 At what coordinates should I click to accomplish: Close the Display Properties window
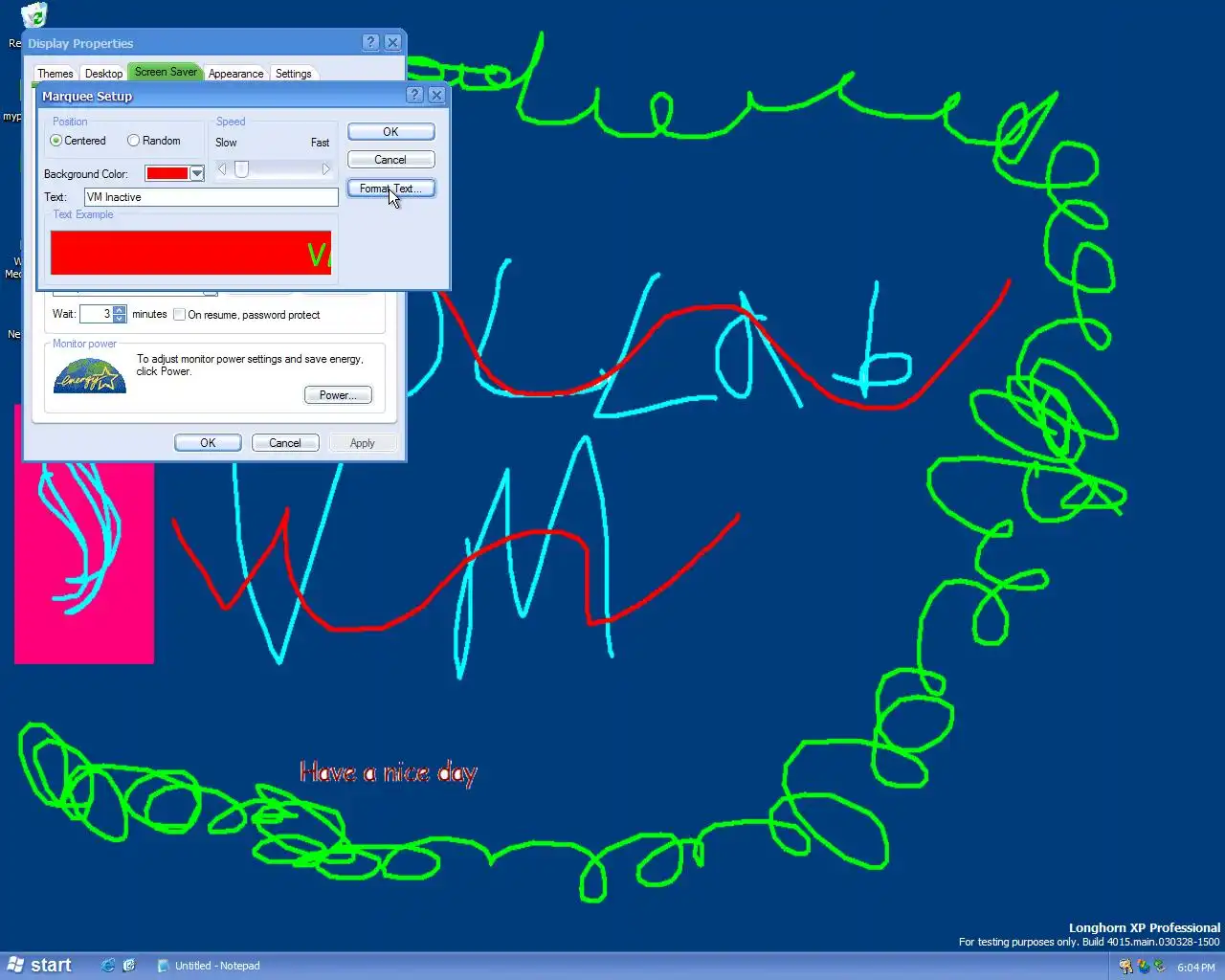pyautogui.click(x=392, y=42)
